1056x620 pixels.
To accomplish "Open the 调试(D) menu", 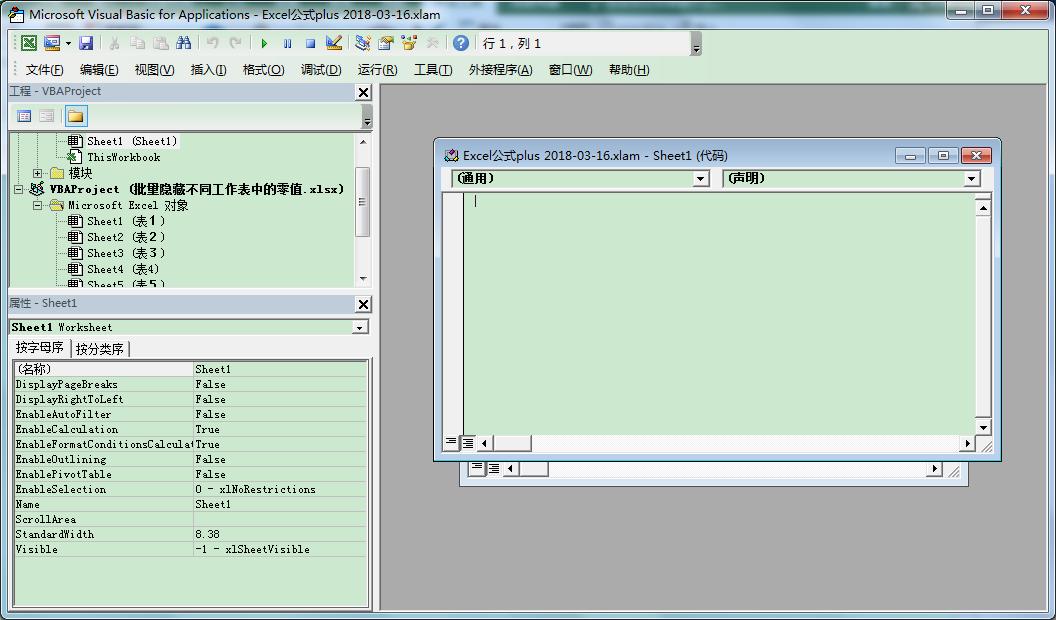I will pos(321,70).
